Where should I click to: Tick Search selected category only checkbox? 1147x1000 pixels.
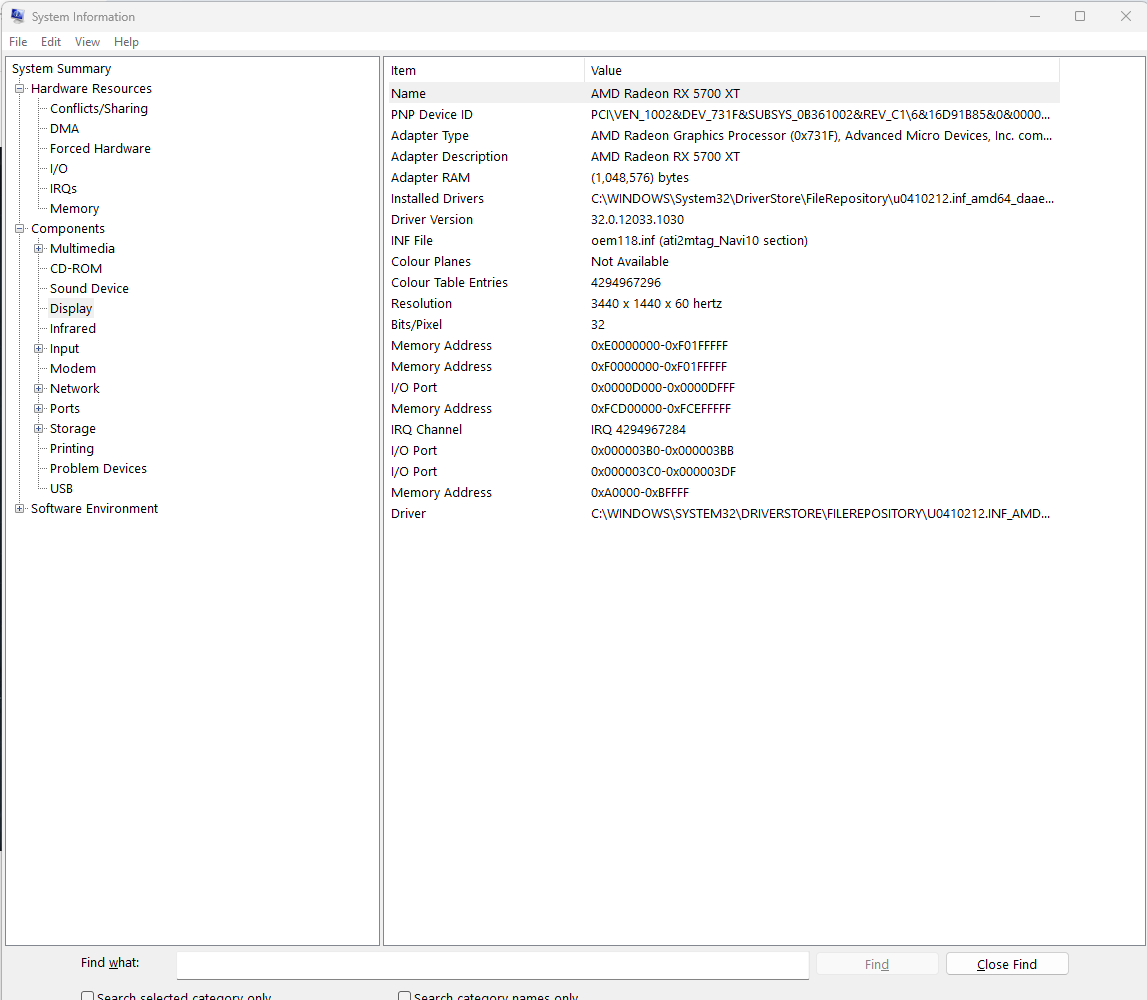pos(88,996)
